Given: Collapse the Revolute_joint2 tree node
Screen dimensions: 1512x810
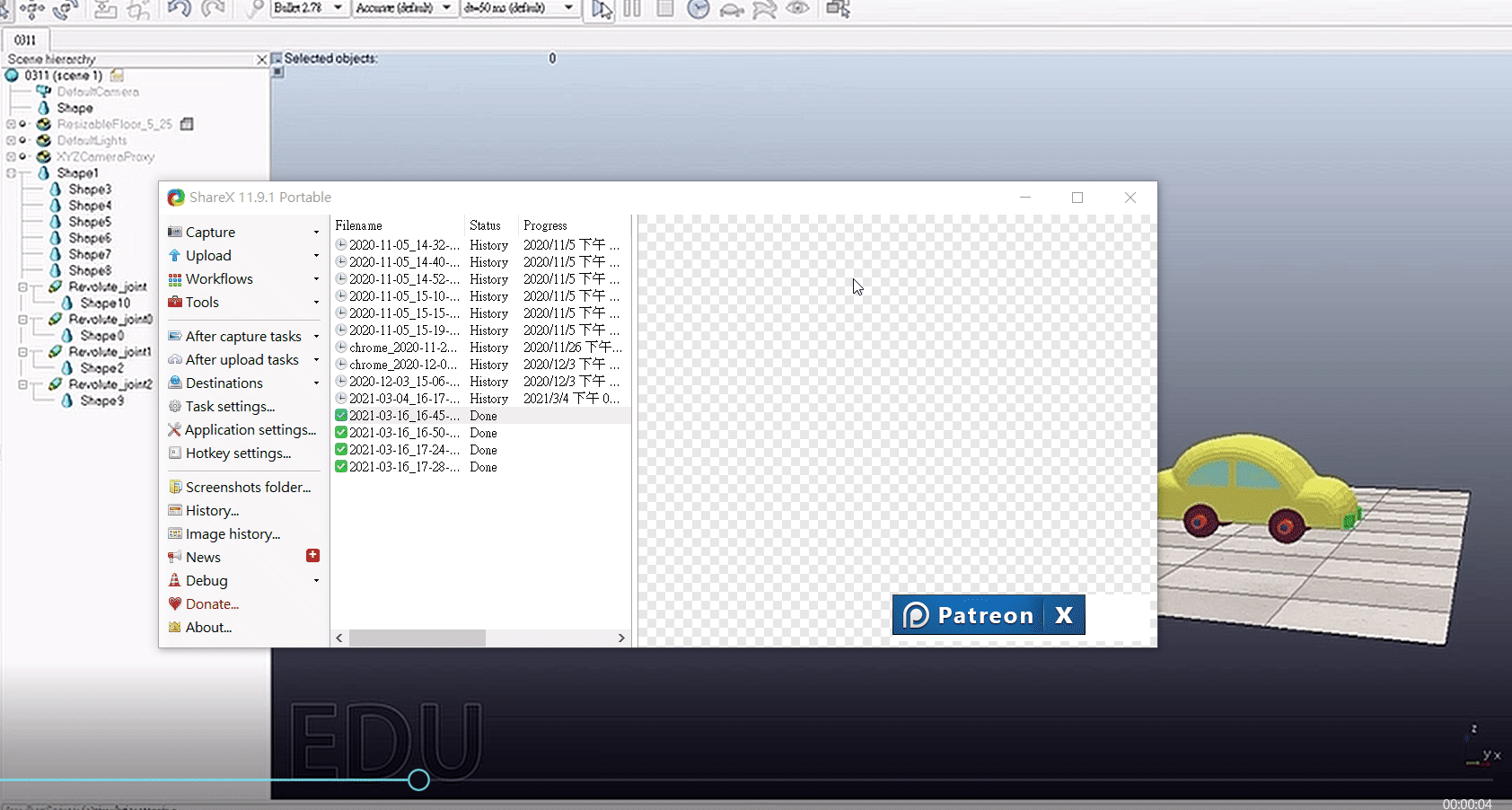Looking at the screenshot, I should (22, 384).
